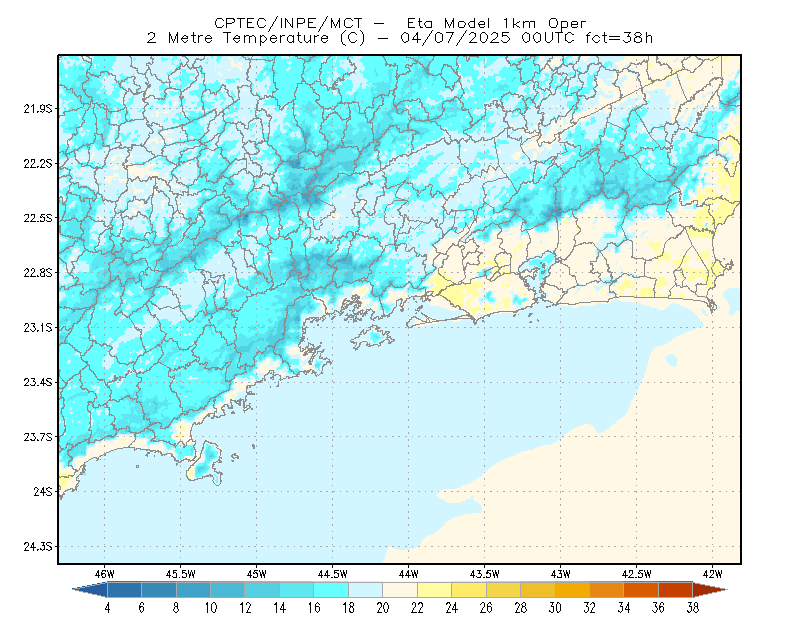
Task: Click the 36-38 degree dark orange swatch
Action: point(676,590)
